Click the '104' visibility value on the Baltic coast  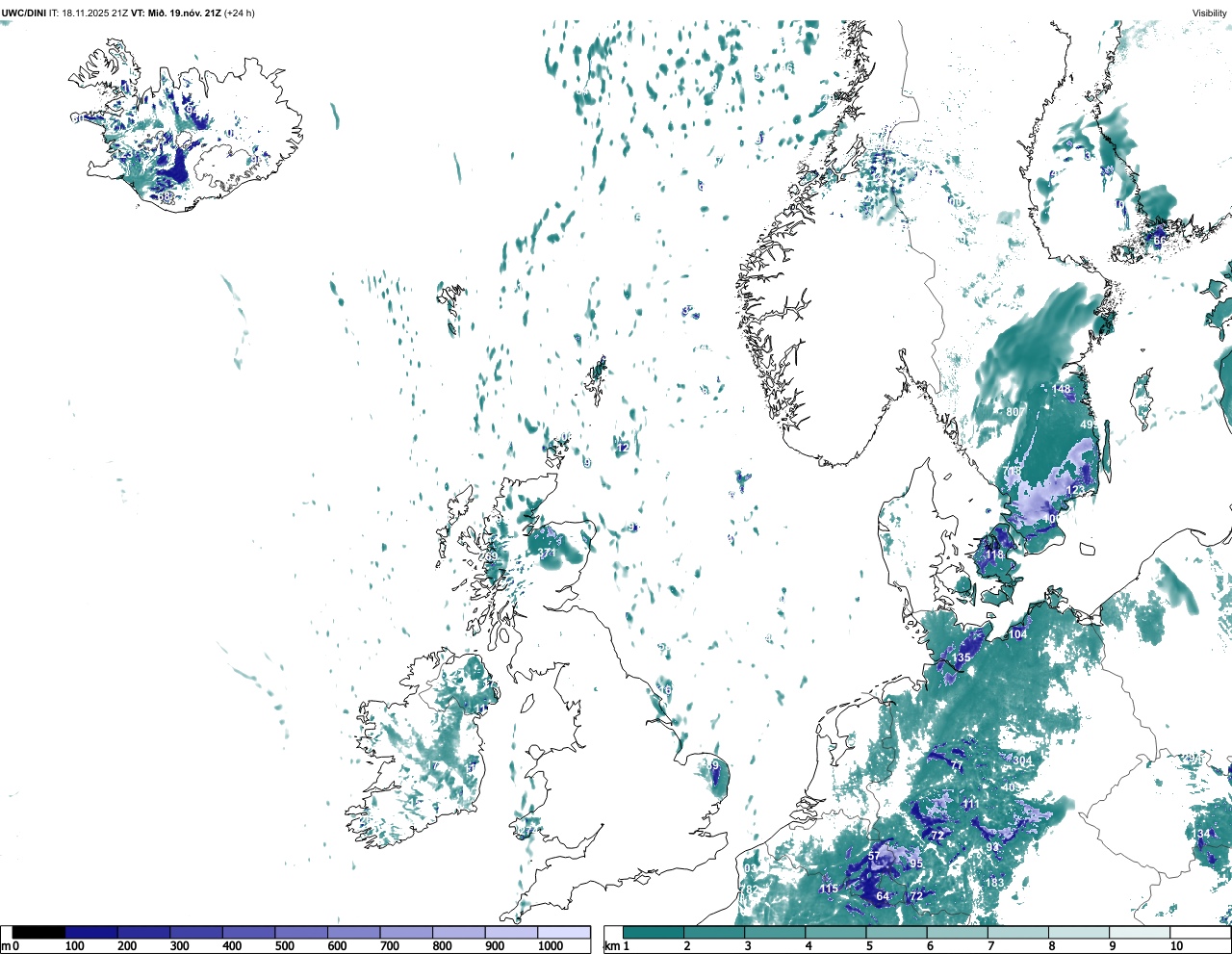(1017, 634)
